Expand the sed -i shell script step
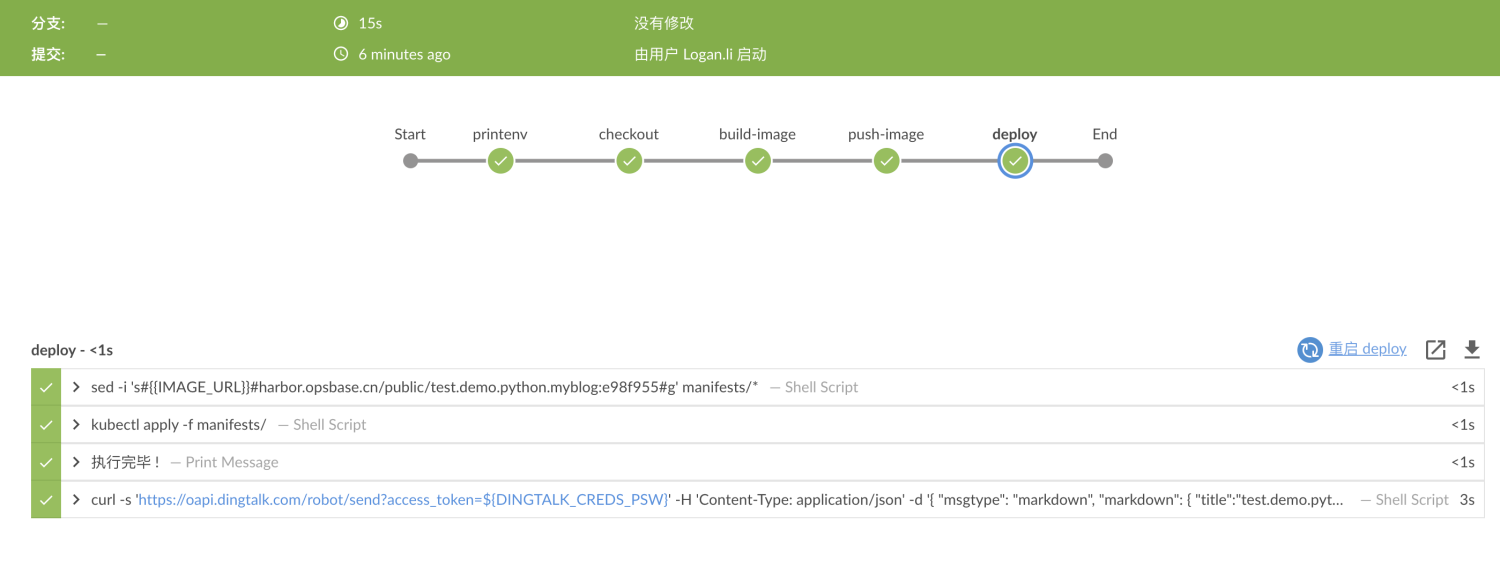Screen dimensions: 1500x567 [x=76, y=387]
